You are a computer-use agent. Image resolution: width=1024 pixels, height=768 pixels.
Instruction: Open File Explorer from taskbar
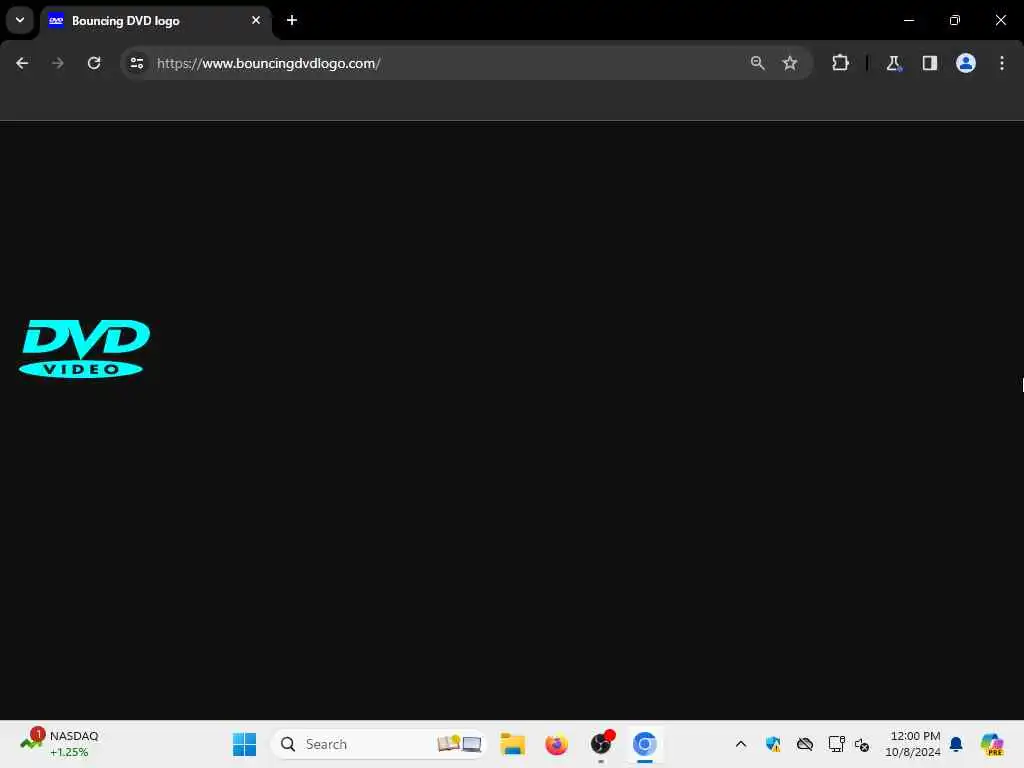[x=513, y=744]
